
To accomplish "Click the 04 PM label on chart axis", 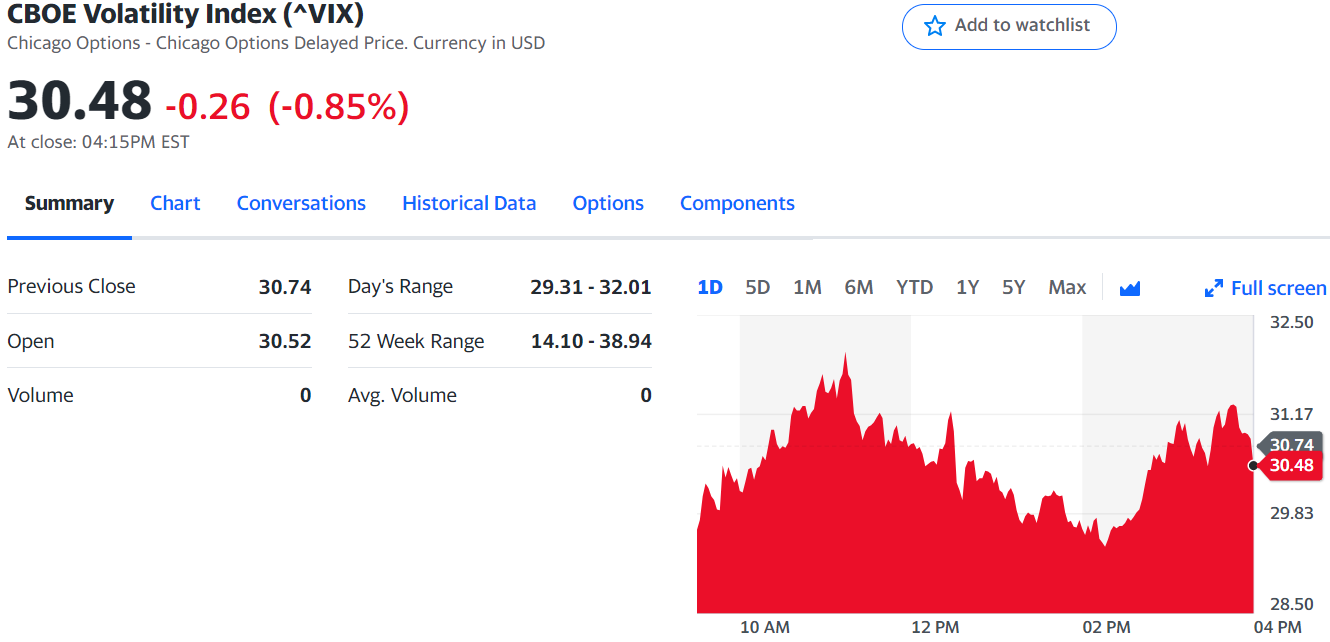I will click(1277, 627).
